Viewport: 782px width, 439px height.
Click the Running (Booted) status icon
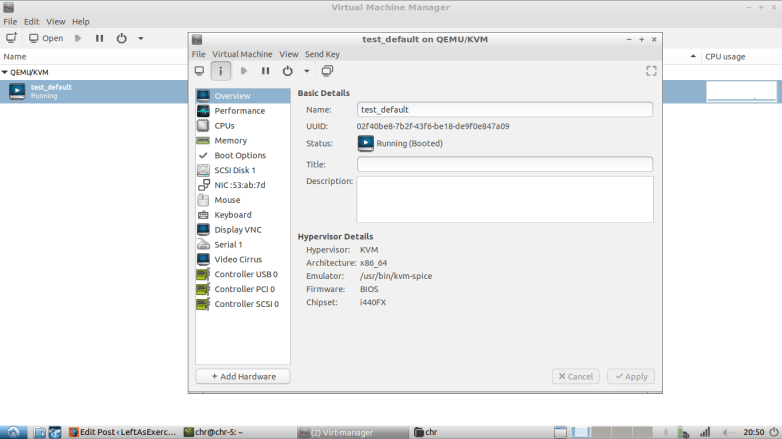coord(366,143)
